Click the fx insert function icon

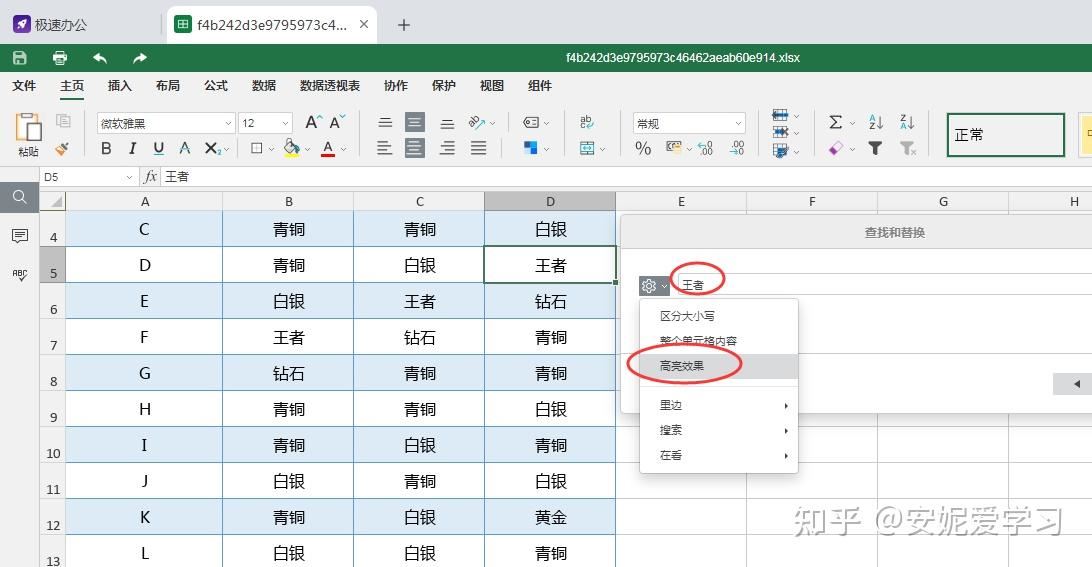(150, 177)
